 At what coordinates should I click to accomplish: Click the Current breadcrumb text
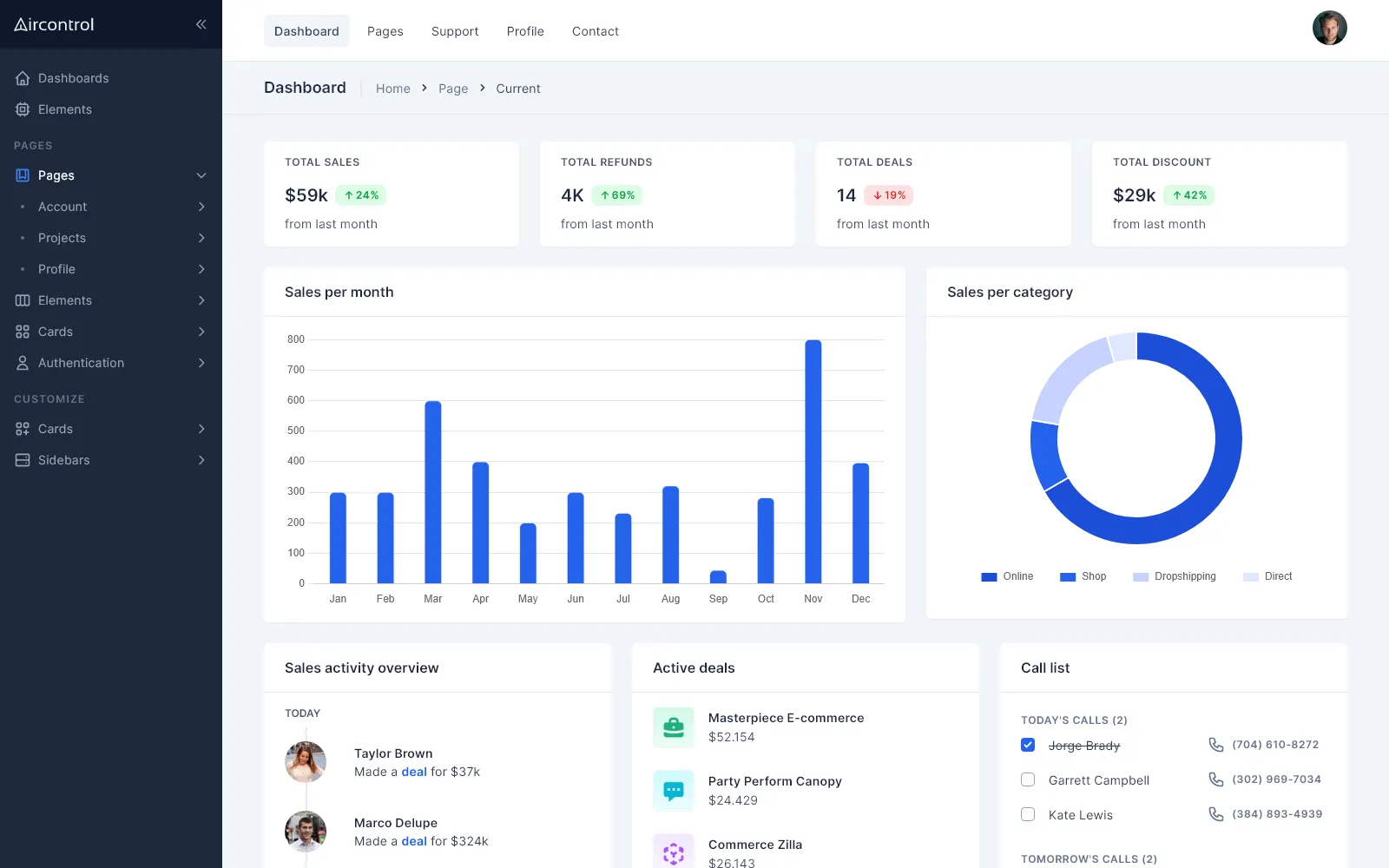[518, 89]
